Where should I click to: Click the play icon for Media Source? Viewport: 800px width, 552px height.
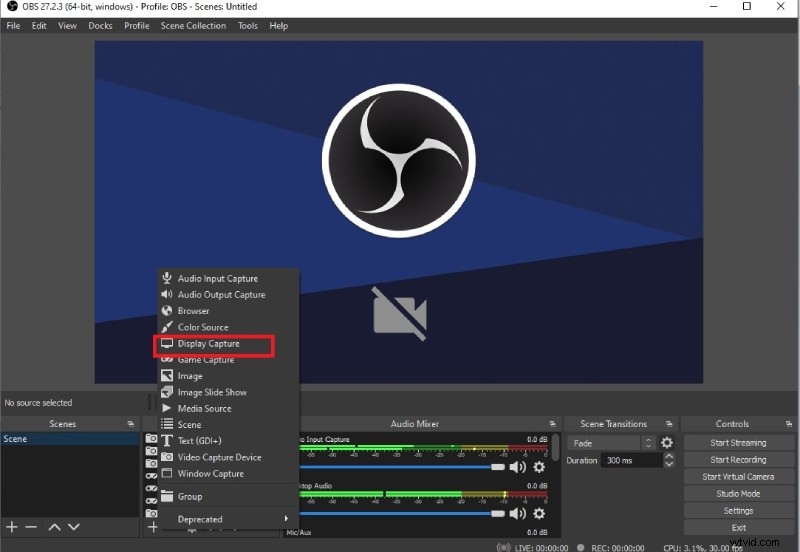tap(166, 408)
